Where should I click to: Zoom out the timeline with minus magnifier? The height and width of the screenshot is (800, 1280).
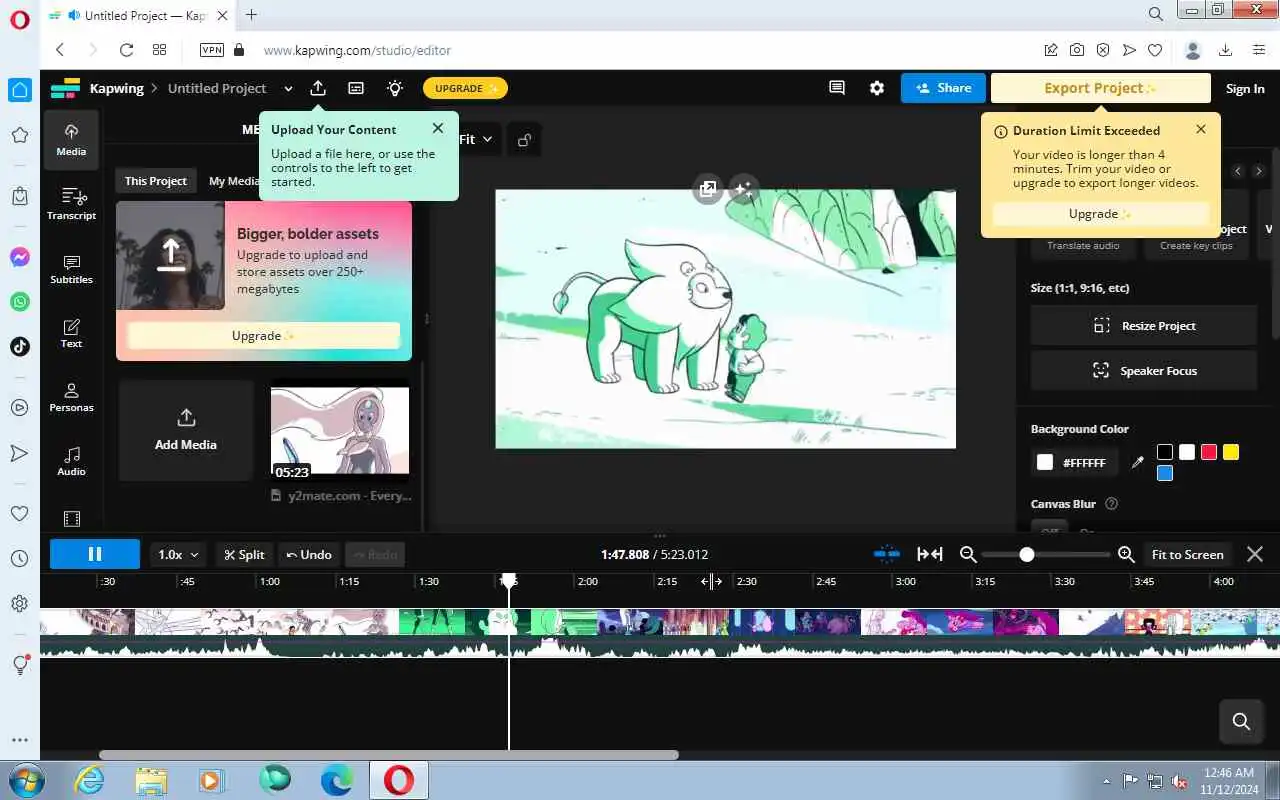pyautogui.click(x=967, y=554)
